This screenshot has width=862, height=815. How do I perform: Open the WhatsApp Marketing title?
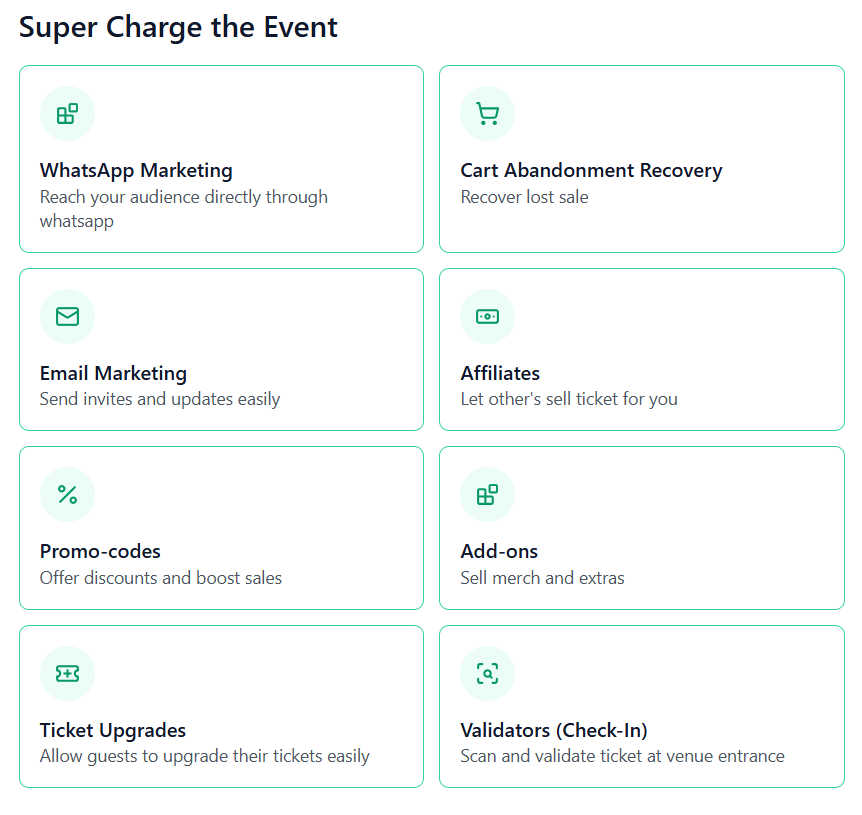tap(136, 171)
